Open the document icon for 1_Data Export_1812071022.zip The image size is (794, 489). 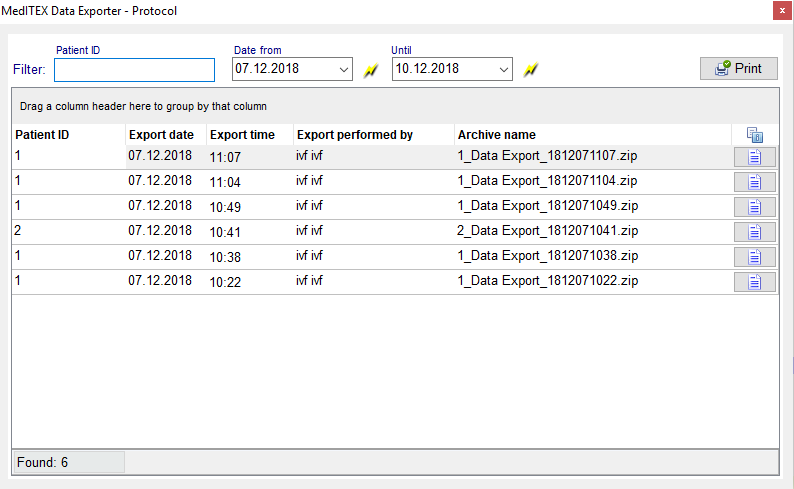755,282
